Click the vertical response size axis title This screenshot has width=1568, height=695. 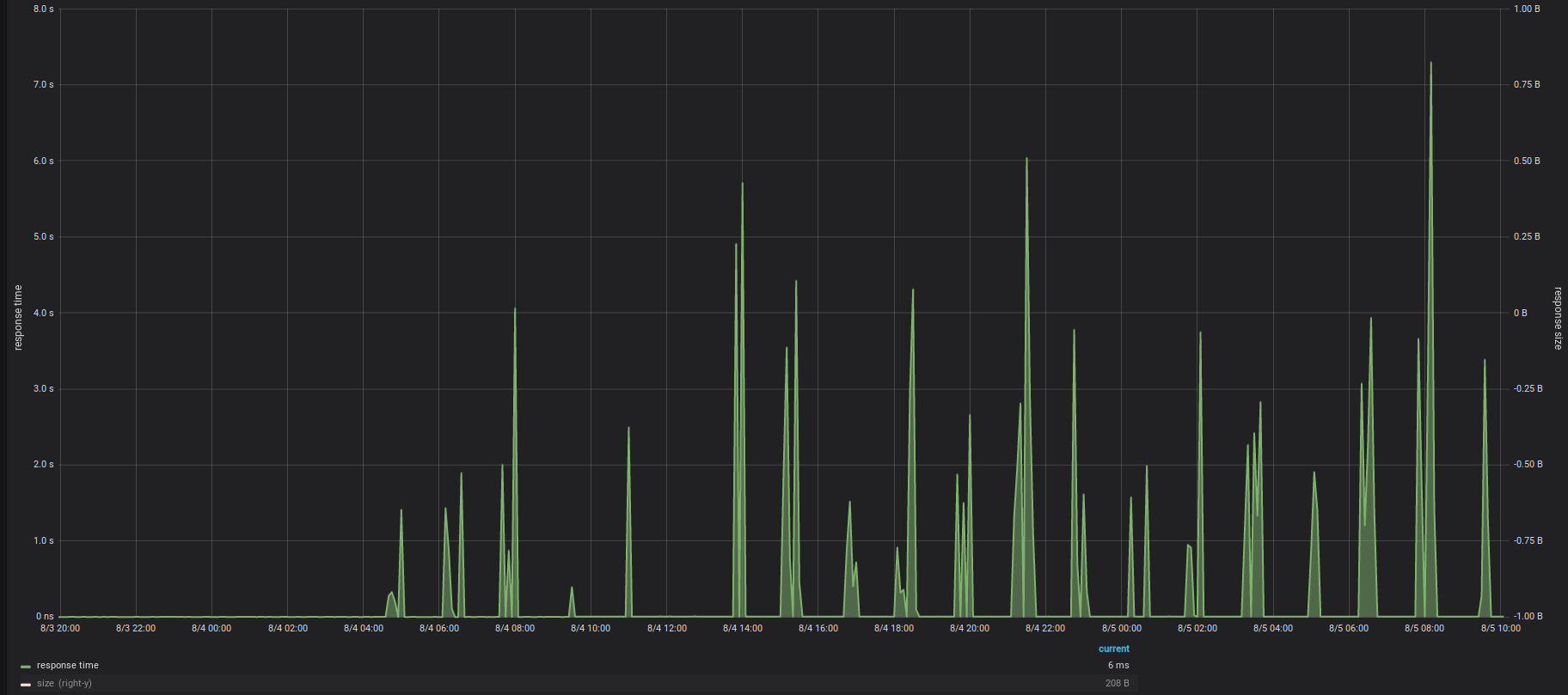pos(1558,318)
